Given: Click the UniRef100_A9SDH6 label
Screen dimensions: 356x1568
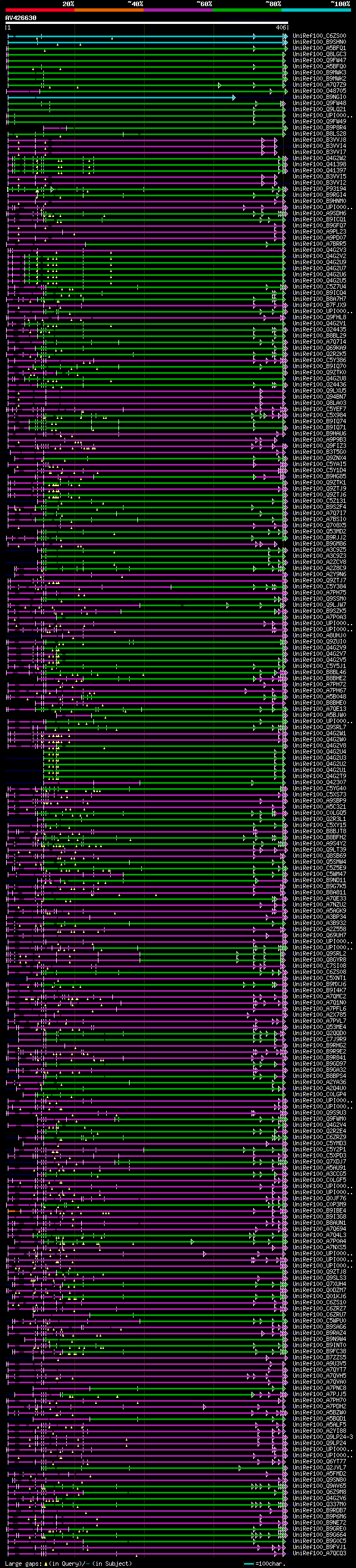Looking at the screenshot, I should (319, 214).
